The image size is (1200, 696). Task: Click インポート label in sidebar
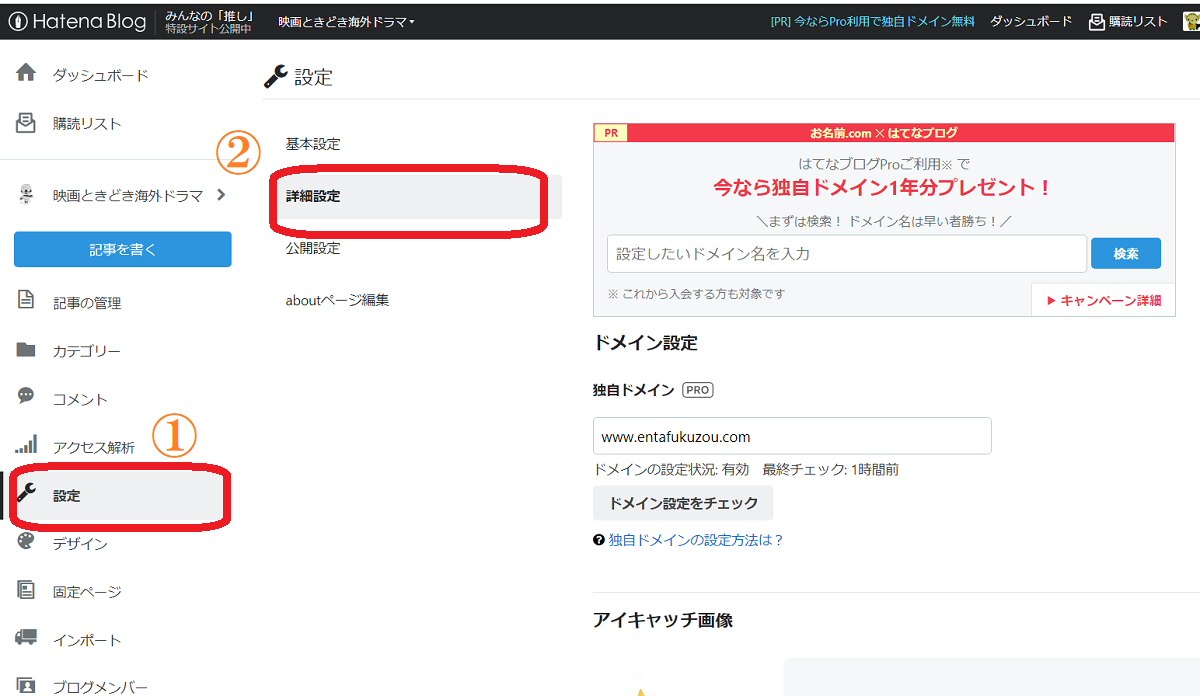tap(87, 640)
